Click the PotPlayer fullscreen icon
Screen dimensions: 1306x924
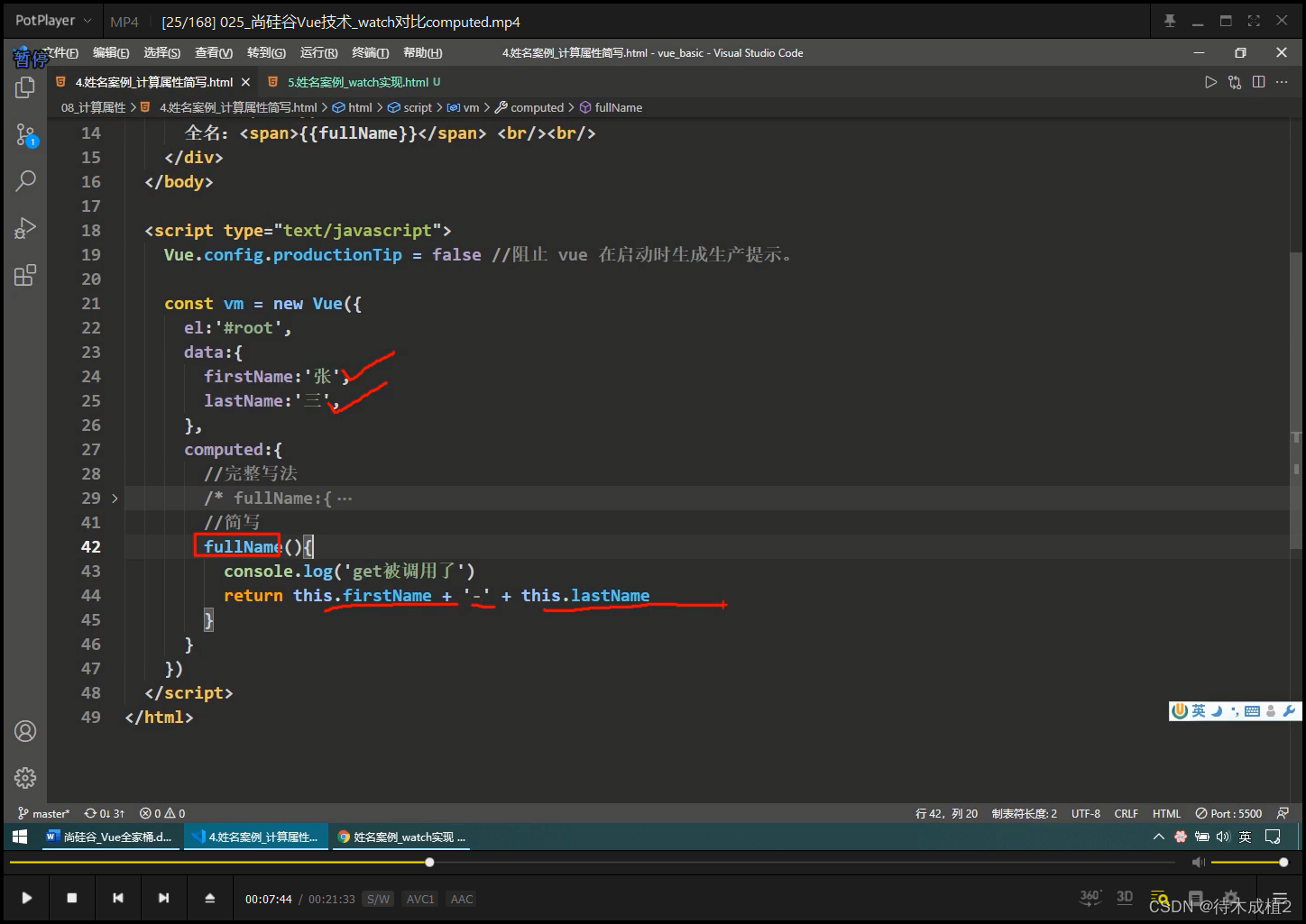tap(1254, 21)
